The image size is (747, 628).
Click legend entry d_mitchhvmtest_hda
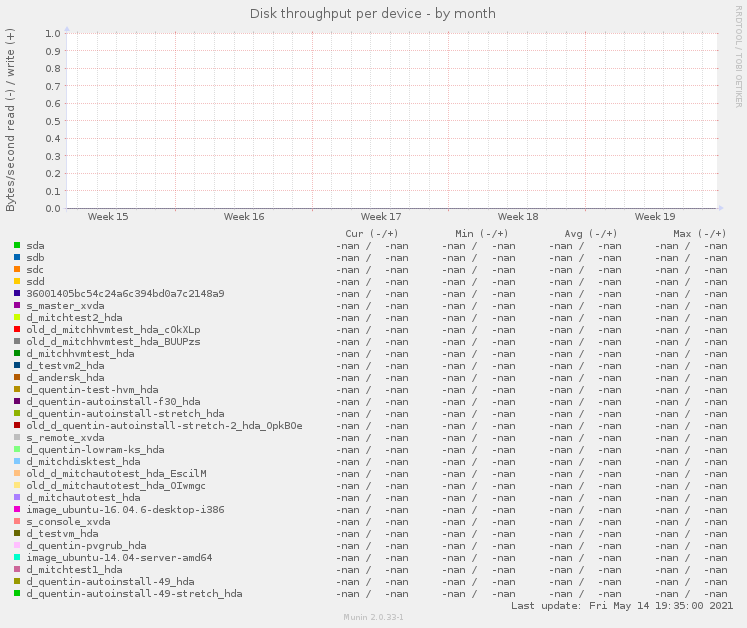[81, 354]
